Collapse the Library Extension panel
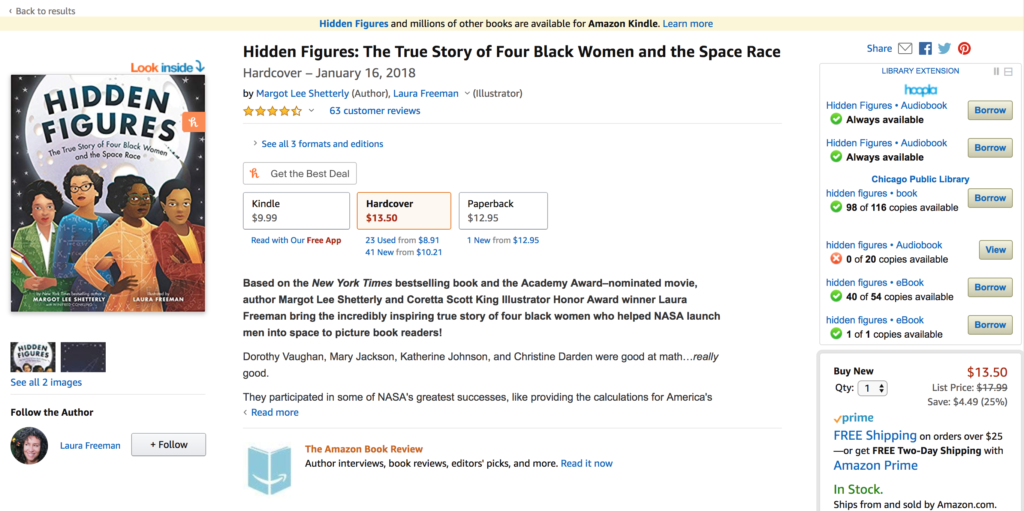Viewport: 1024px width, 511px height. [x=1009, y=71]
